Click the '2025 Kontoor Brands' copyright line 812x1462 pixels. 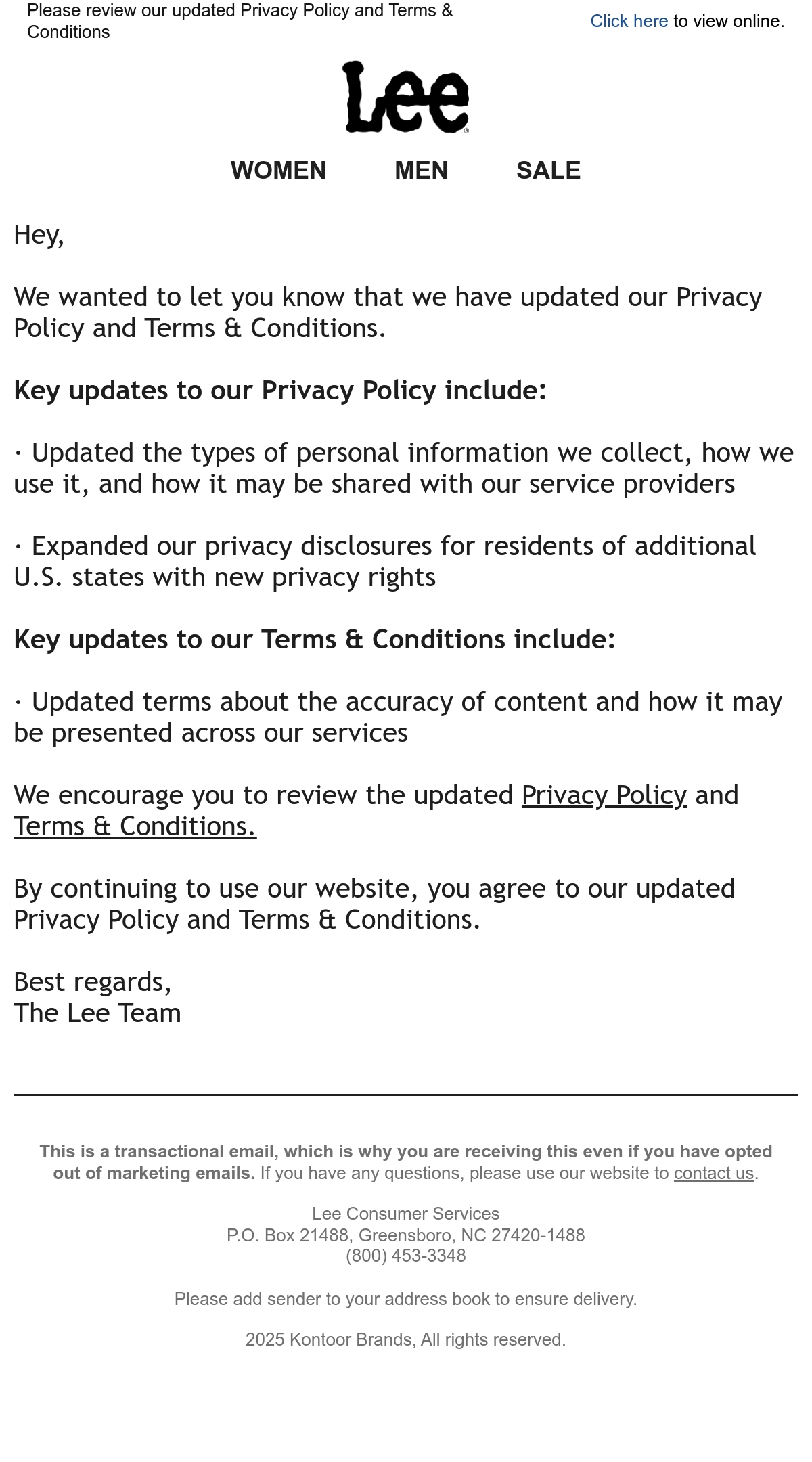(406, 1339)
